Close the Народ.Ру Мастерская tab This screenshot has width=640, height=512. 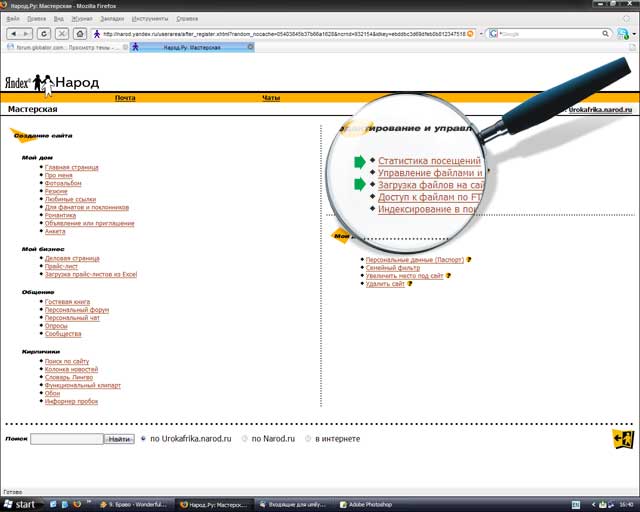click(250, 47)
